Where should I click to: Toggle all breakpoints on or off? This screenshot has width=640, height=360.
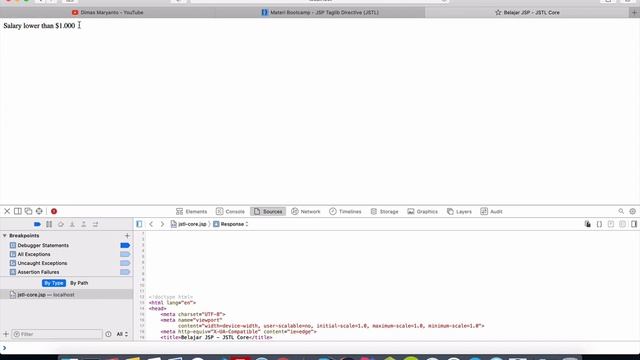[x=37, y=224]
